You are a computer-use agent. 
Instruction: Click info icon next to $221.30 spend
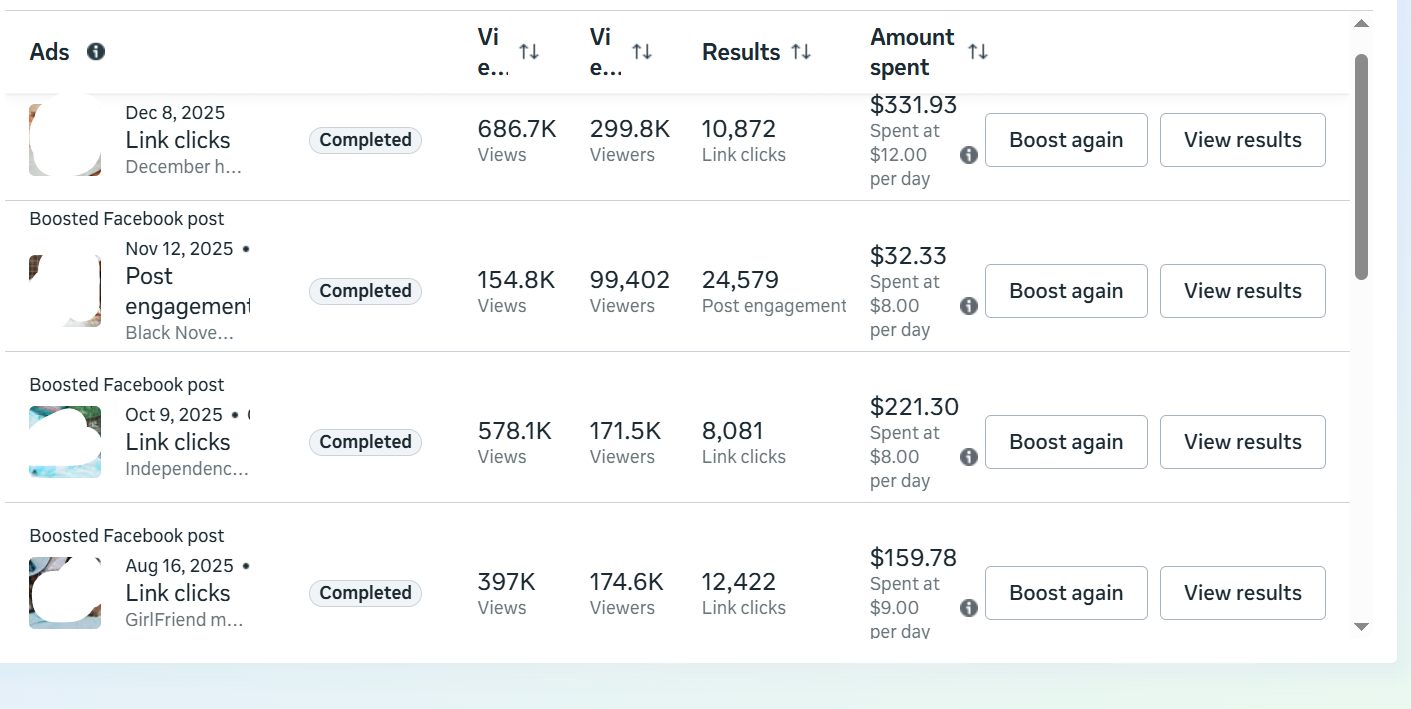[968, 457]
